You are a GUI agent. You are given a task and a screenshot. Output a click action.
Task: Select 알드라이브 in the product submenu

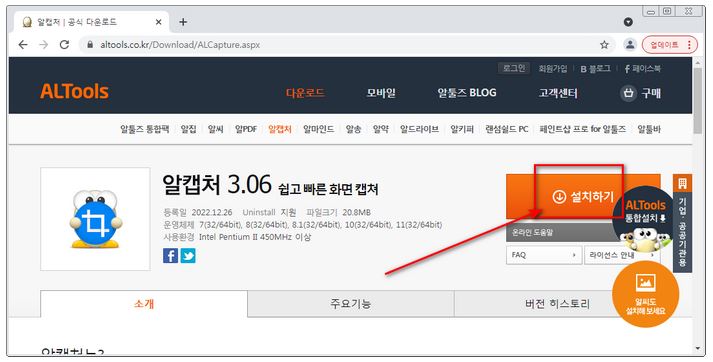pos(419,129)
